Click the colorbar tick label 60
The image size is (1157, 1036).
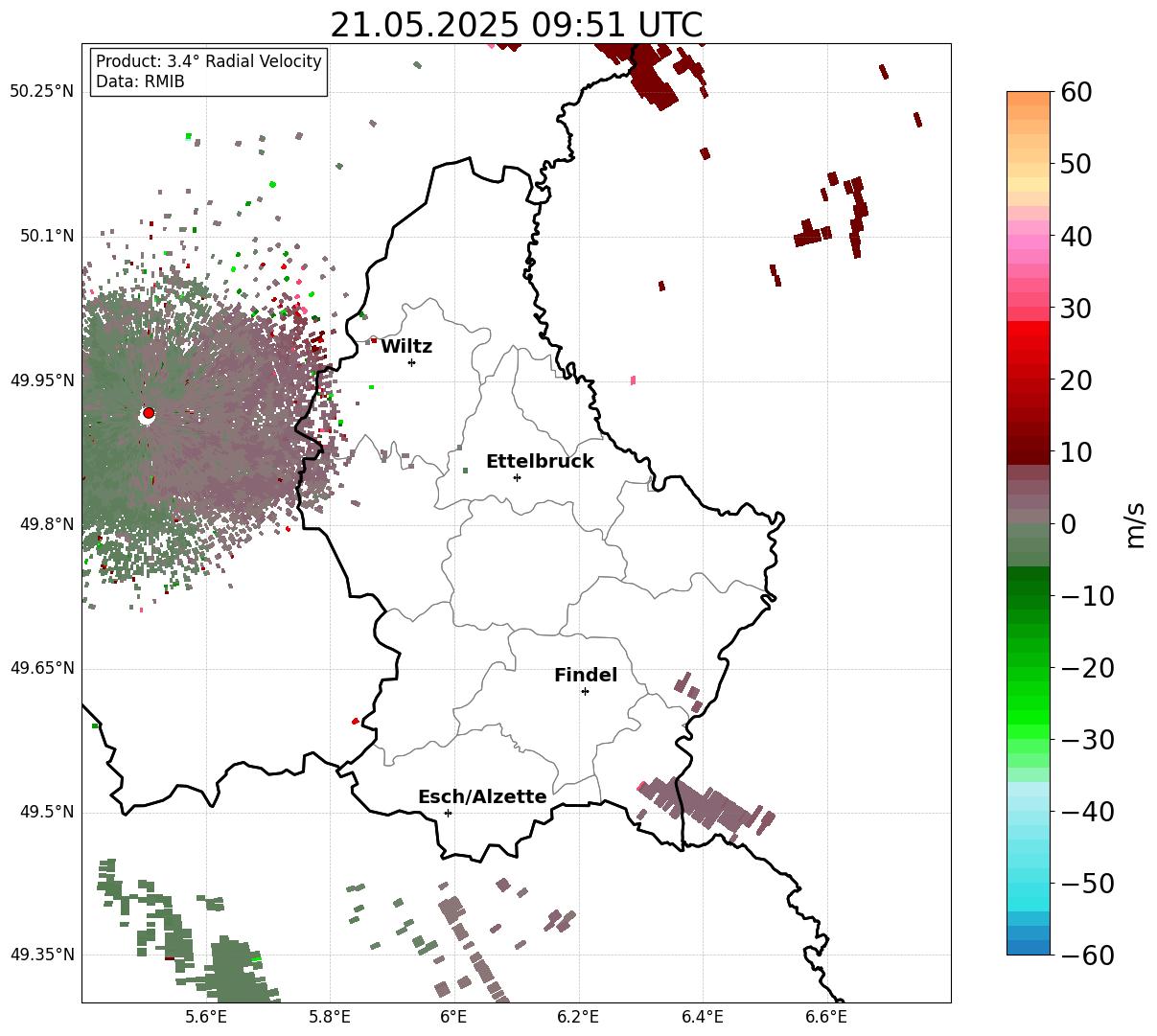pos(1076,92)
